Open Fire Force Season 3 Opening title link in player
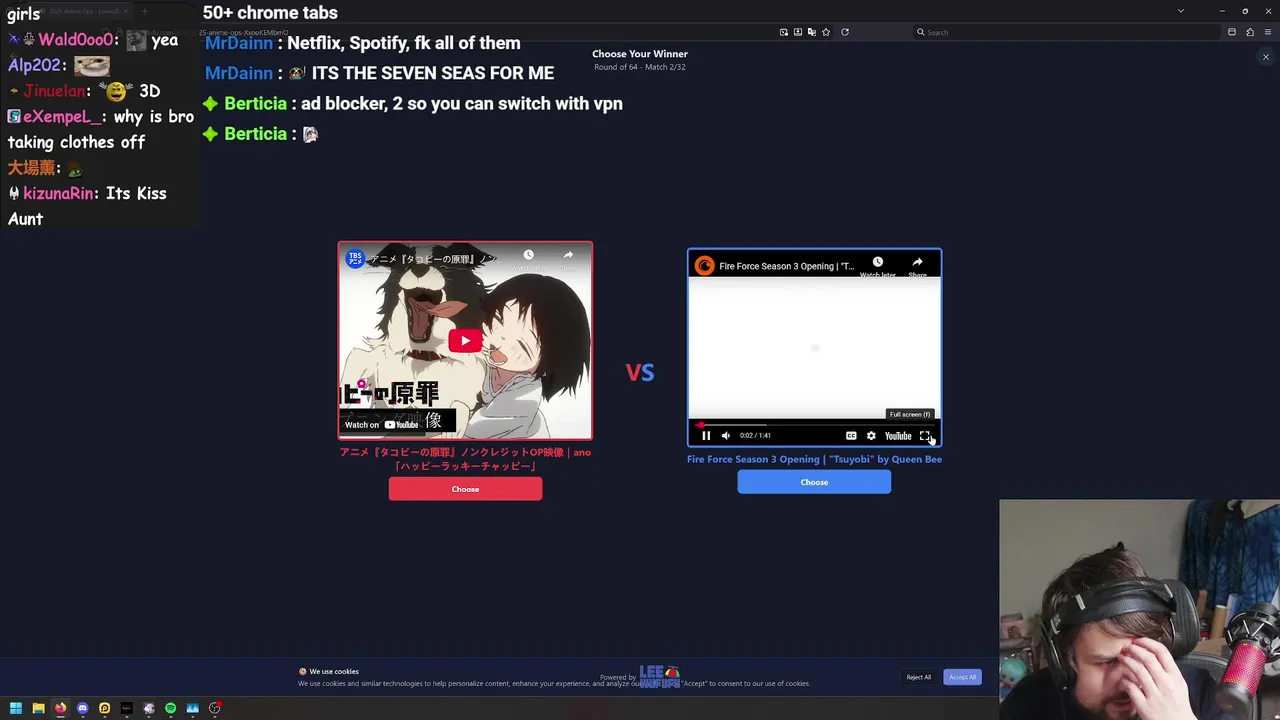 point(787,266)
